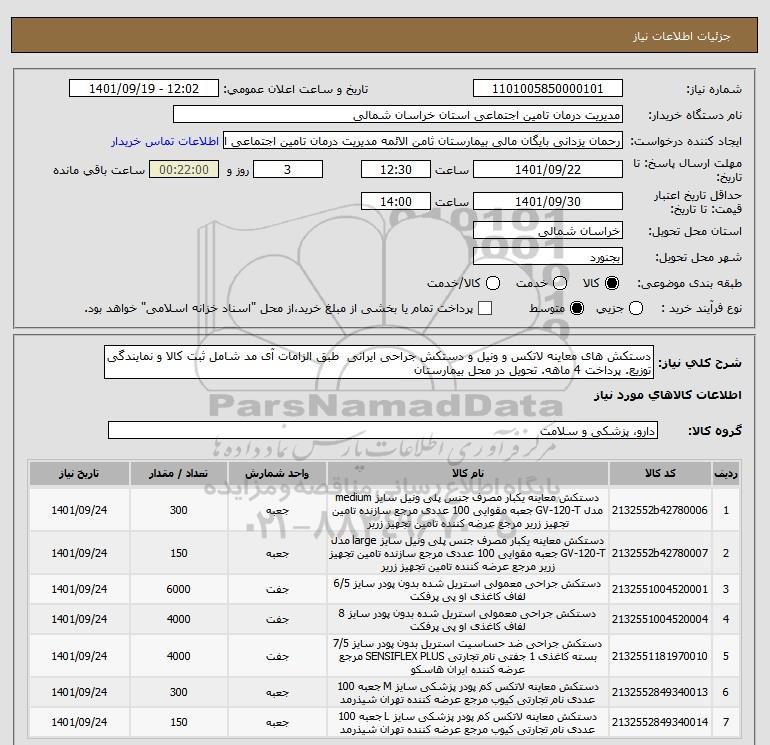Click quantity 4000 in row 4

point(178,619)
